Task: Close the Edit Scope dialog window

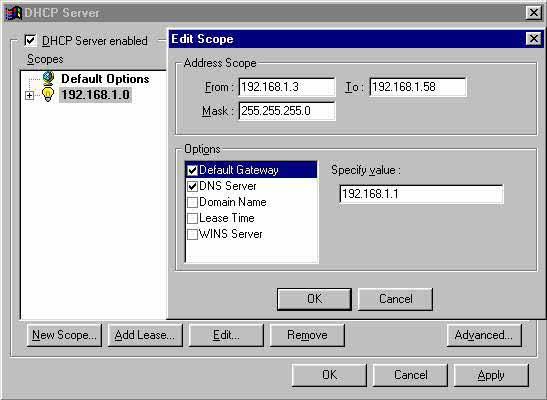Action: [533, 39]
